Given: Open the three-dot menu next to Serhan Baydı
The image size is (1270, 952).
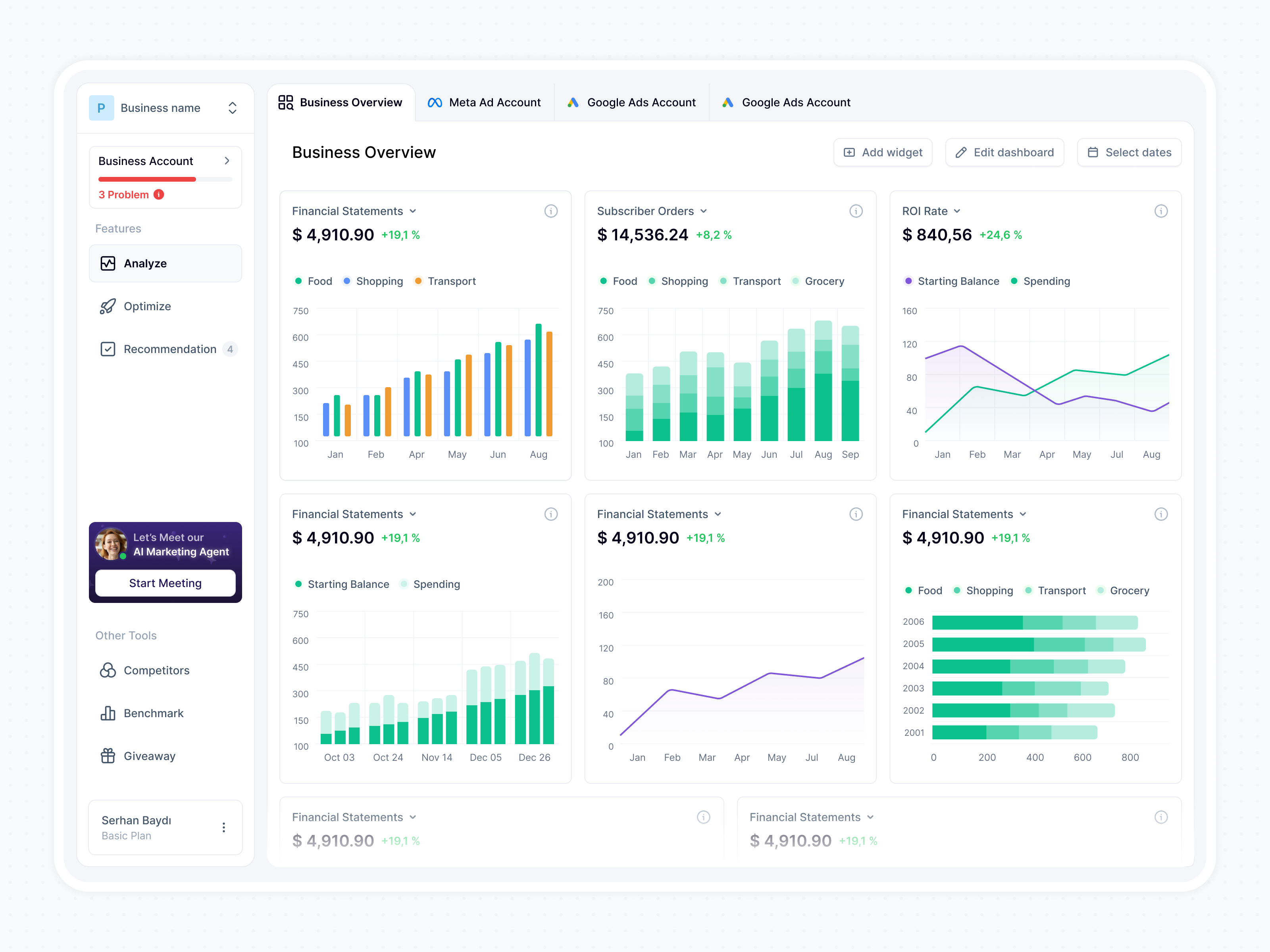Looking at the screenshot, I should pyautogui.click(x=224, y=827).
